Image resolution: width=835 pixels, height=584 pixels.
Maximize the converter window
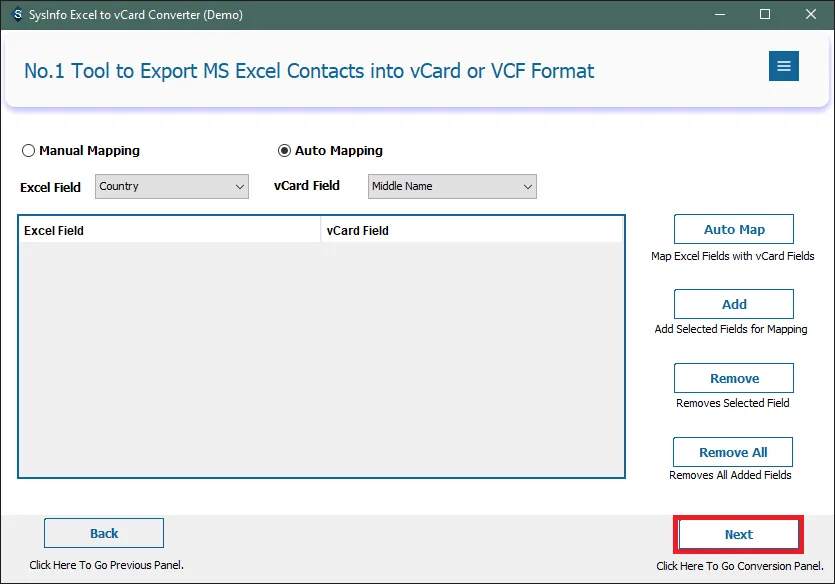(765, 14)
